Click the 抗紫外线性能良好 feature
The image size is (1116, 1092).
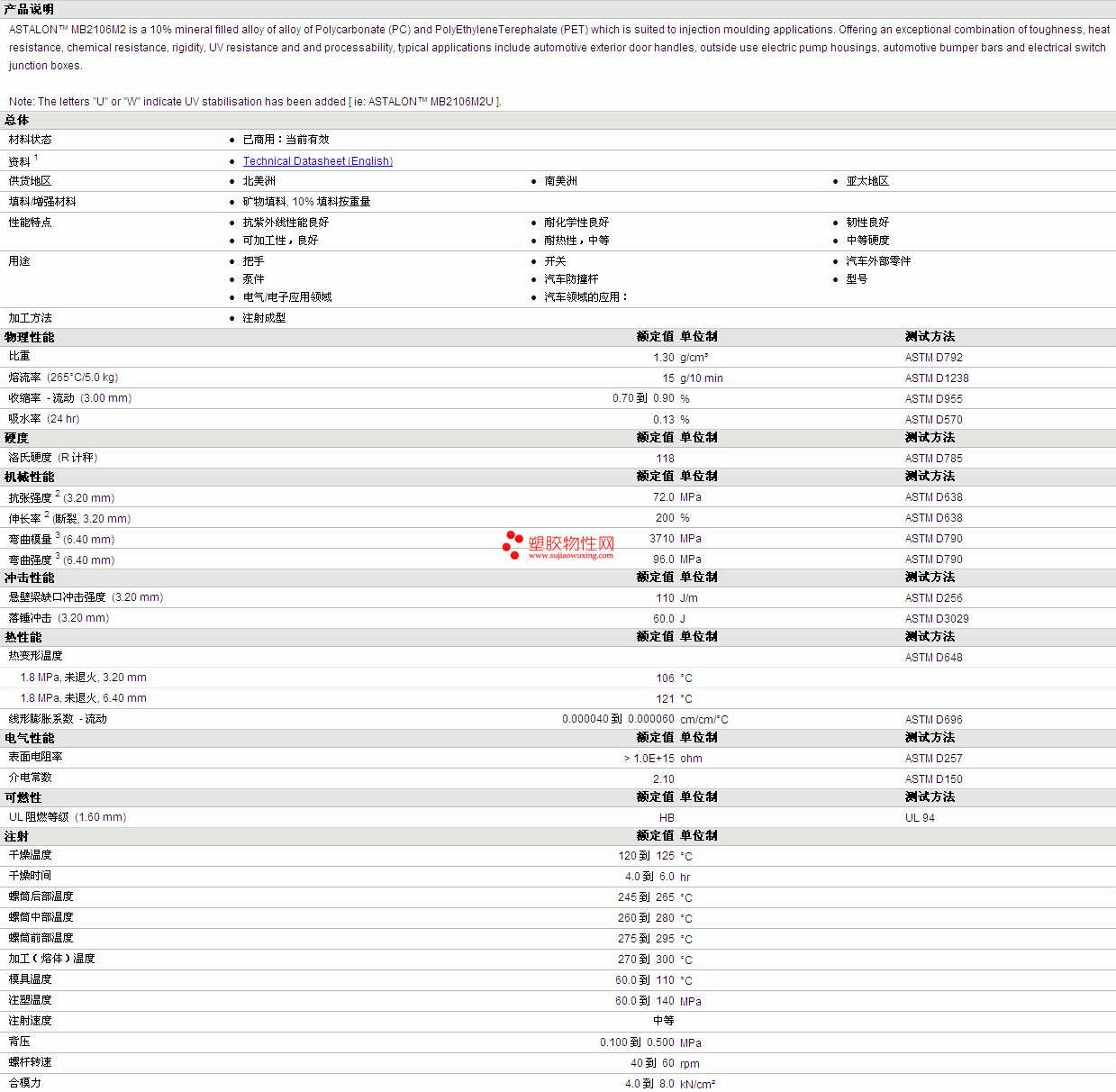click(x=286, y=223)
